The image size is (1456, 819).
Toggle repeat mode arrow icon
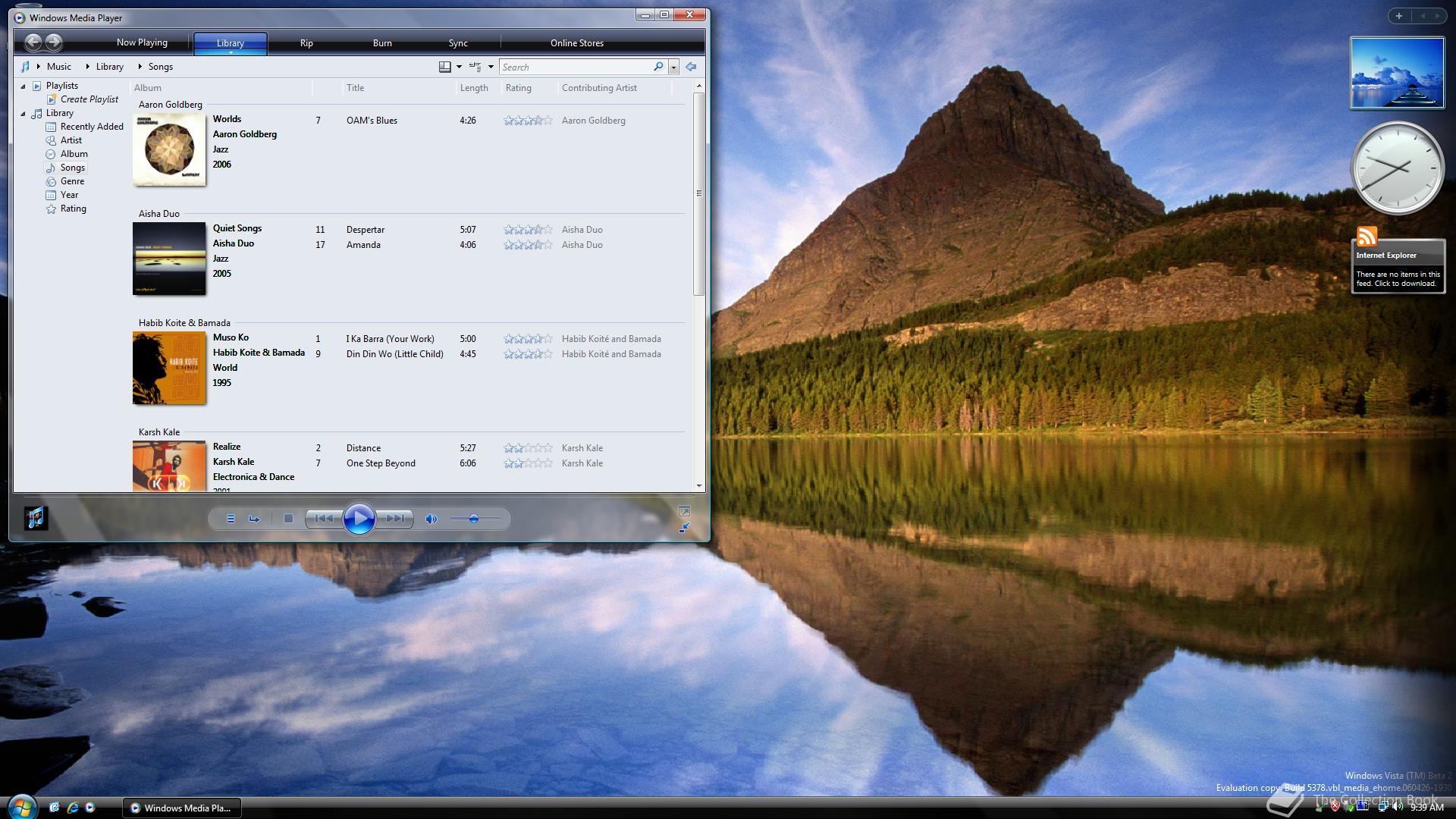(x=255, y=519)
